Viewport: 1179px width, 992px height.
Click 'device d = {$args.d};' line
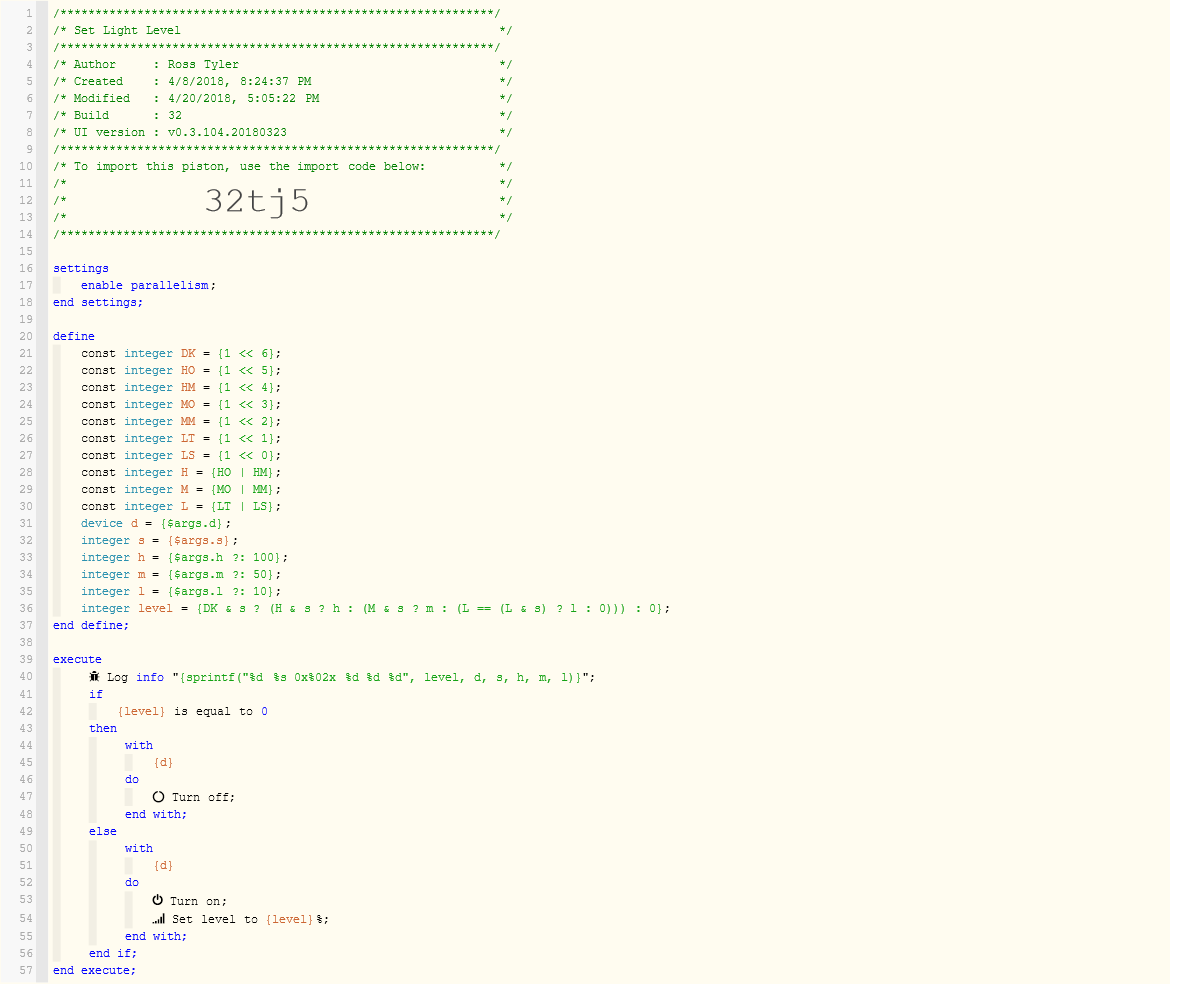(156, 523)
